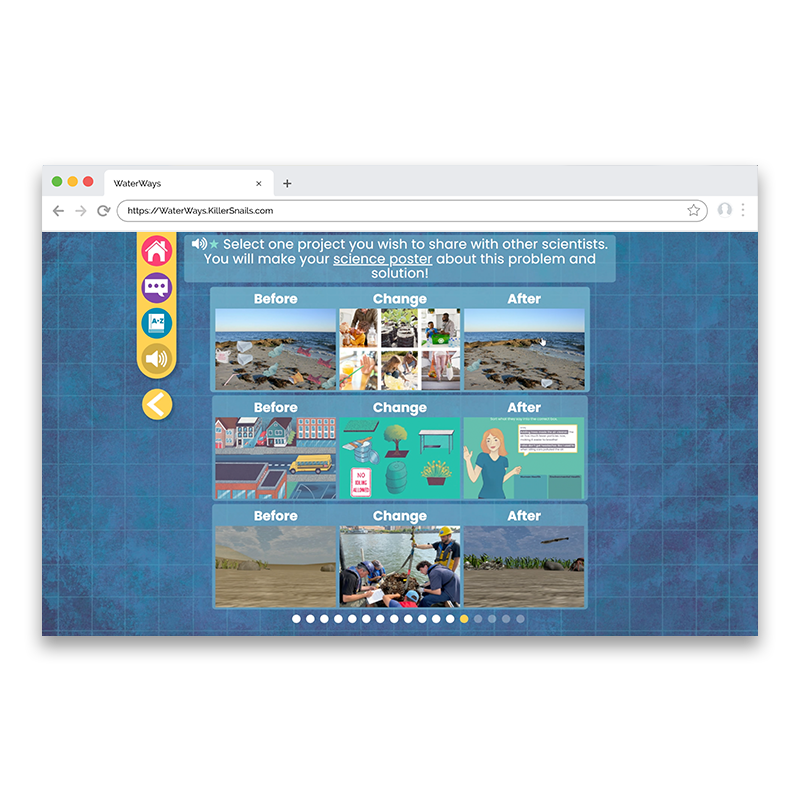The width and height of the screenshot is (800, 800).
Task: Select the WaterWays browser tab
Action: coord(160,184)
